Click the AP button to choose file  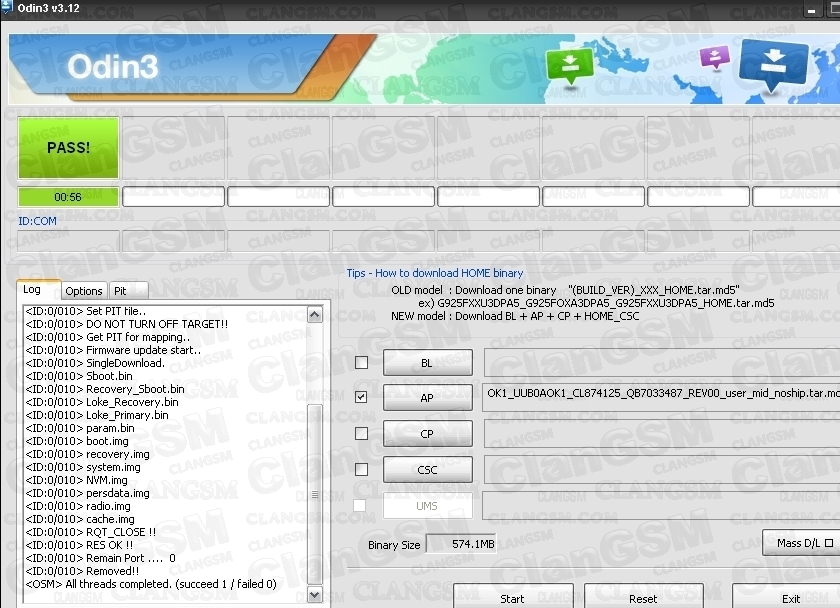point(428,397)
